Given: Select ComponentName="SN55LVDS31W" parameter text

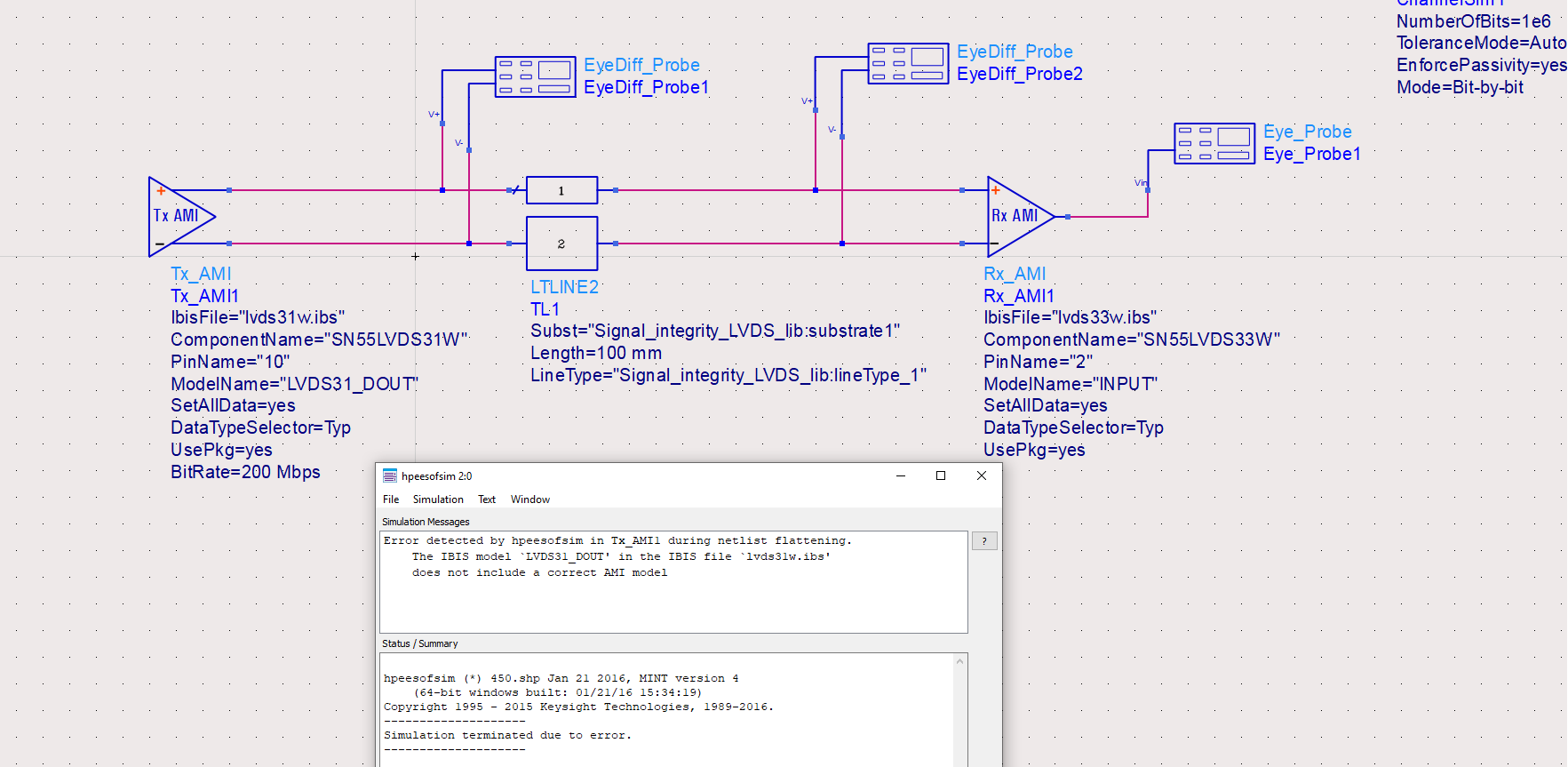Looking at the screenshot, I should click(319, 340).
